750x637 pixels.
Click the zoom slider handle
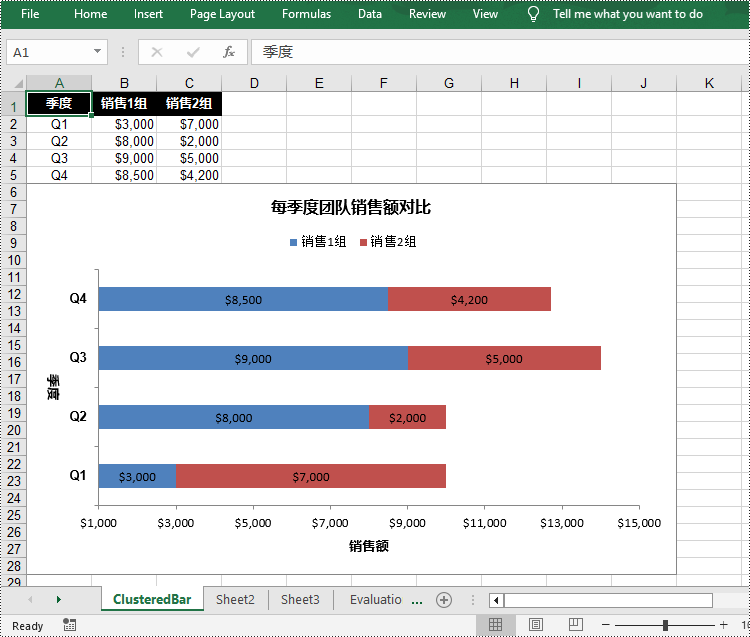[x=665, y=625]
